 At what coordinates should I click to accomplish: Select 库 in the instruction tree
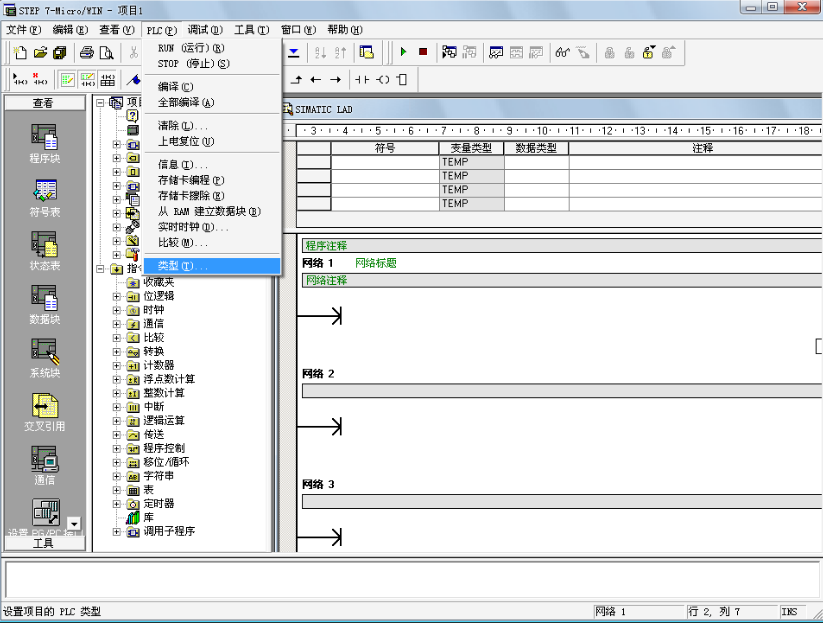click(149, 518)
